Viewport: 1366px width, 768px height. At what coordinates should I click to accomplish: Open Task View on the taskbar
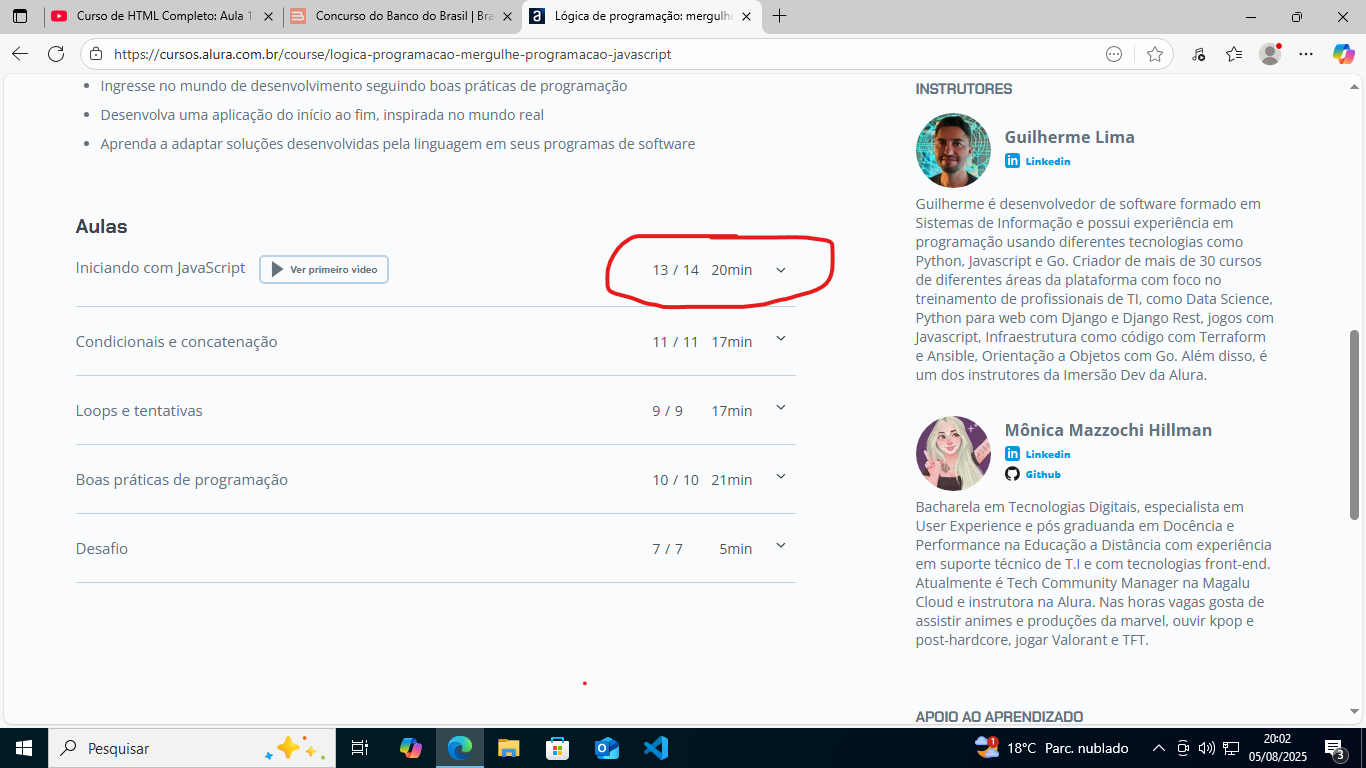click(360, 748)
